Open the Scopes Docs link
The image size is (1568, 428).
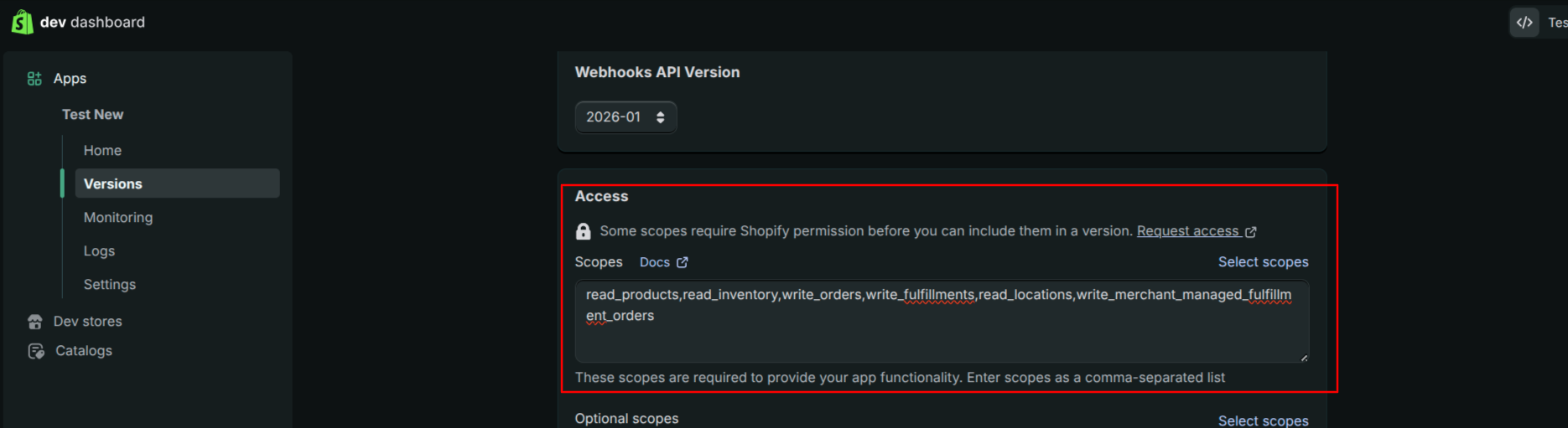point(654,263)
